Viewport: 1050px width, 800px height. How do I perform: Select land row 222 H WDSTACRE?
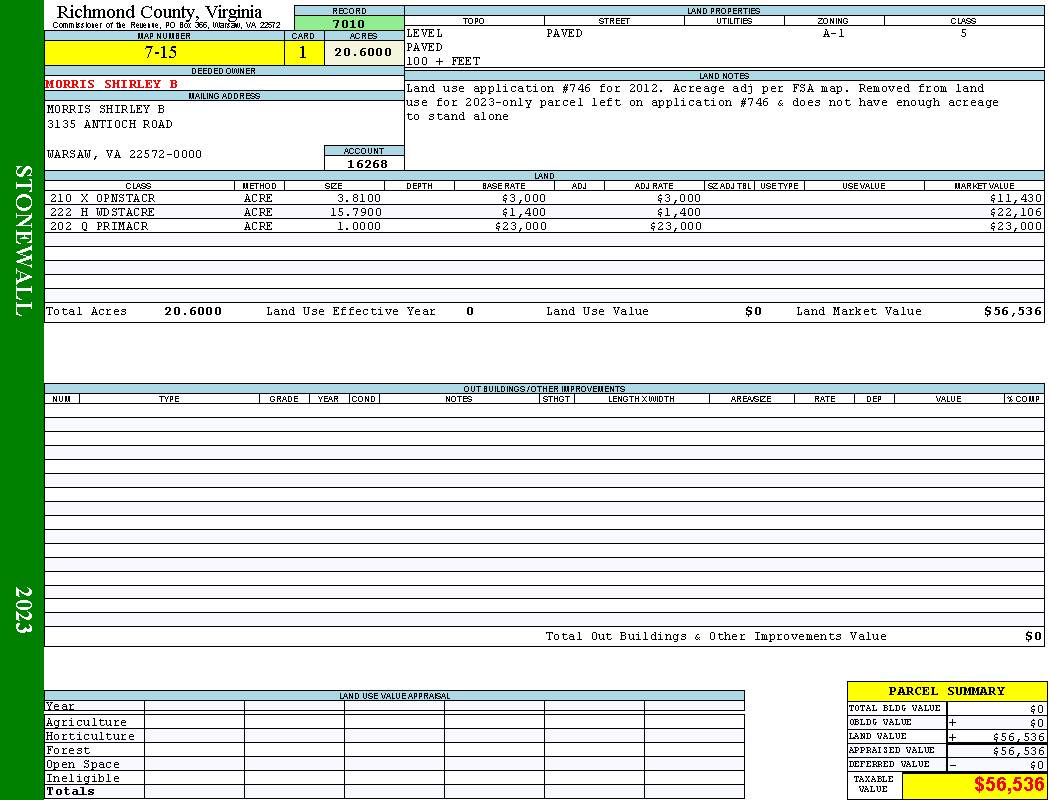coord(544,212)
